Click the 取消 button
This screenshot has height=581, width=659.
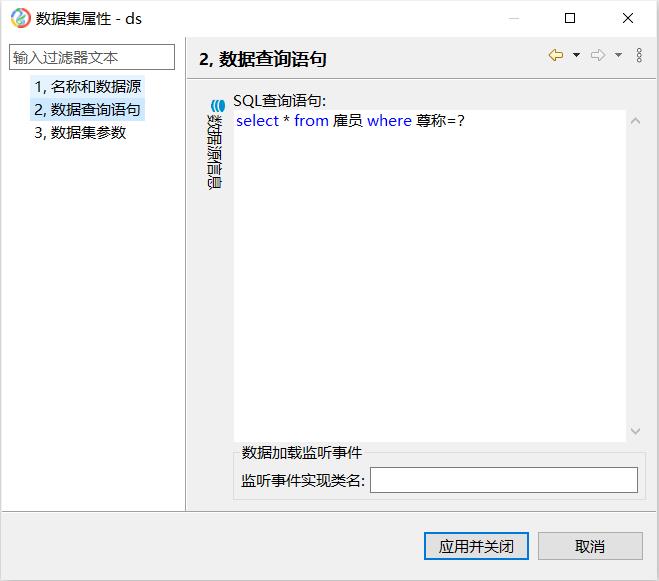pyautogui.click(x=590, y=546)
